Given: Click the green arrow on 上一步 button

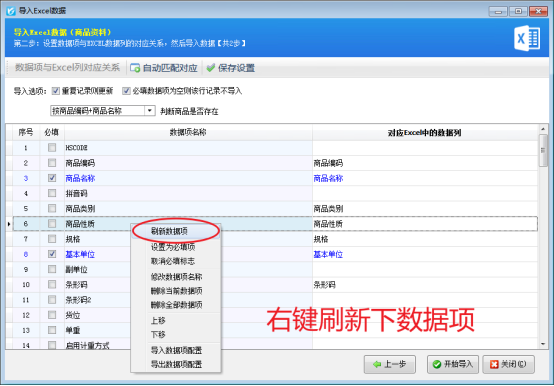Looking at the screenshot, I should [x=377, y=364].
